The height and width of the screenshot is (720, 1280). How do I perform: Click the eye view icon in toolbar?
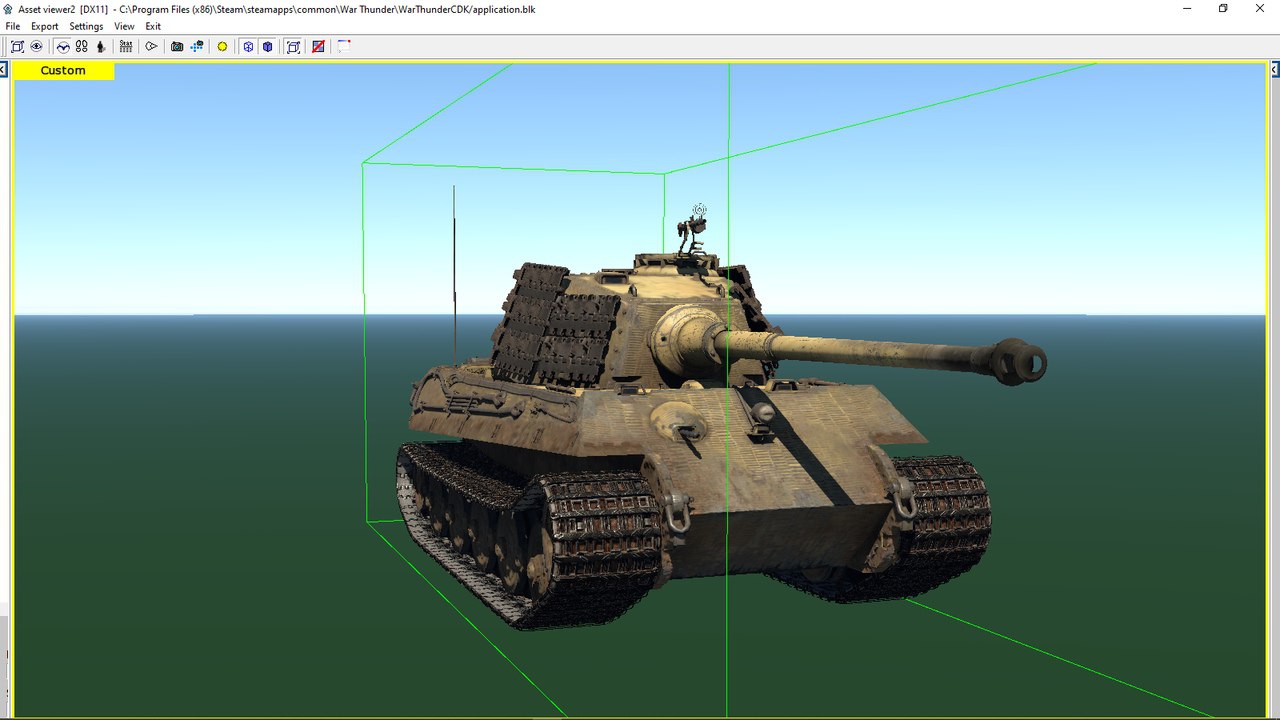pyautogui.click(x=36, y=47)
